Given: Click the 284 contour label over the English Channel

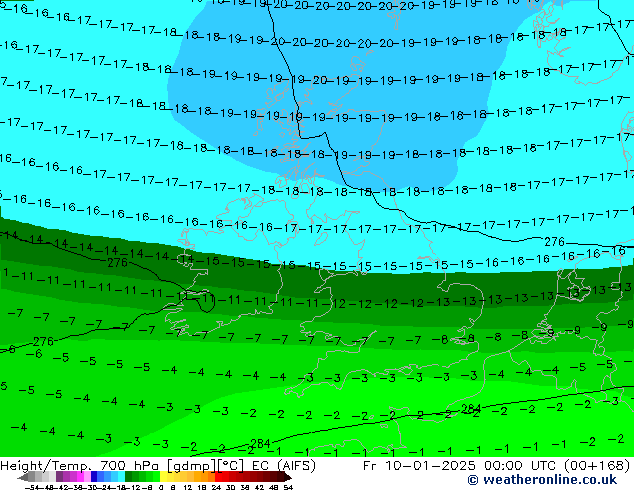Looking at the screenshot, I should click(471, 409).
